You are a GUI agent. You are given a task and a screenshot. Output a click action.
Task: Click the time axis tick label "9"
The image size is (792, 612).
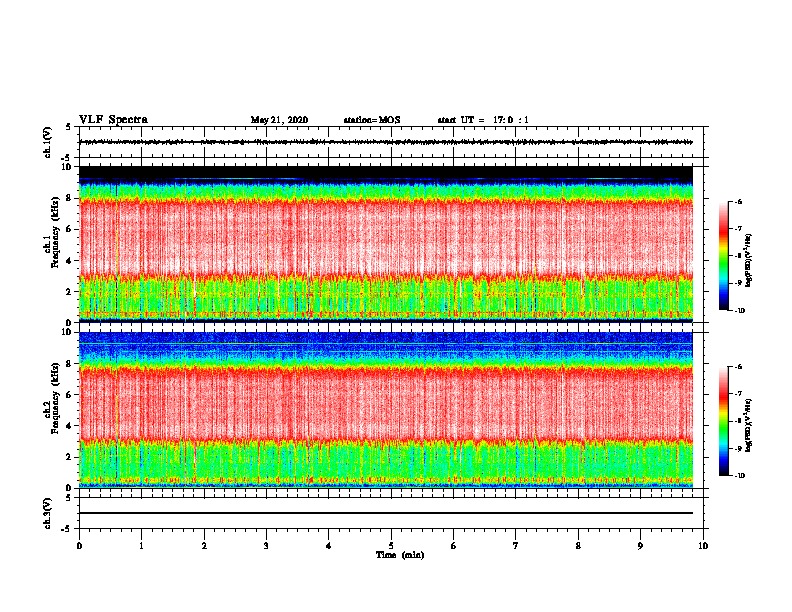click(x=640, y=546)
